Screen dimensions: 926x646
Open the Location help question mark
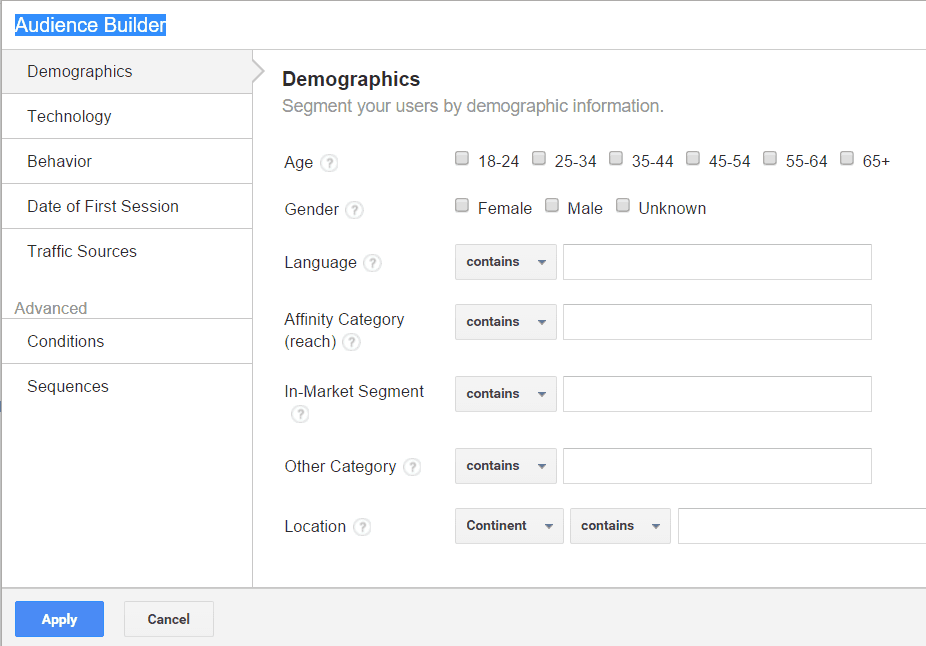coord(362,527)
